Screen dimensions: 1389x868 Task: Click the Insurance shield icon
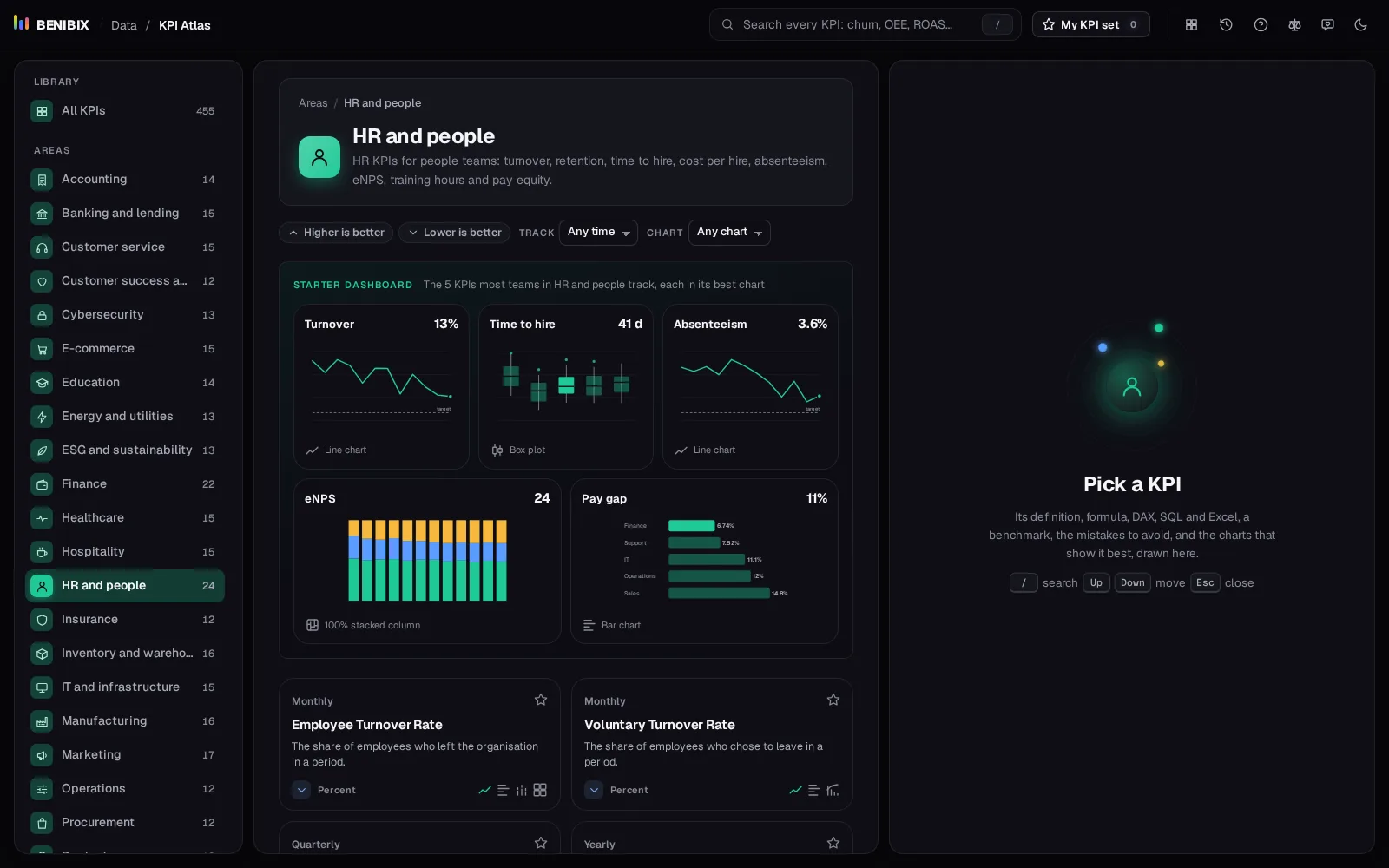point(42,620)
